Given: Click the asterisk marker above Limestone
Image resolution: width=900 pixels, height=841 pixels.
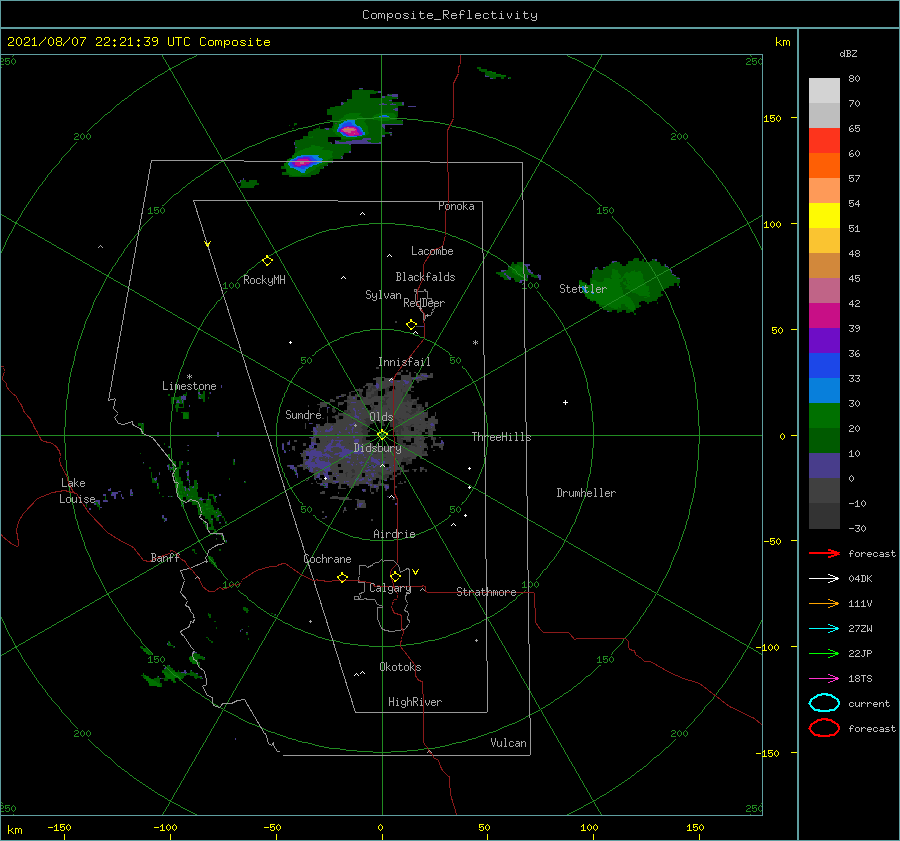Looking at the screenshot, I should point(189,377).
